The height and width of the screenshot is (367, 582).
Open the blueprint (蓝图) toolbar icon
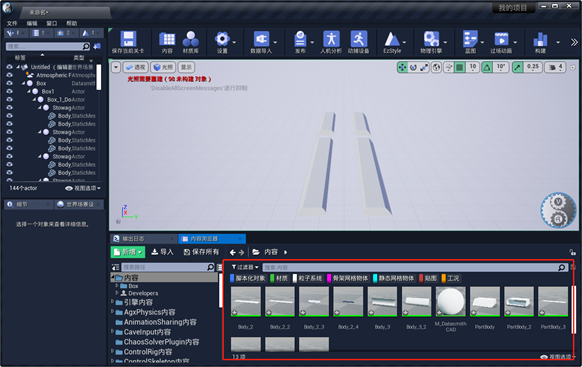click(470, 39)
